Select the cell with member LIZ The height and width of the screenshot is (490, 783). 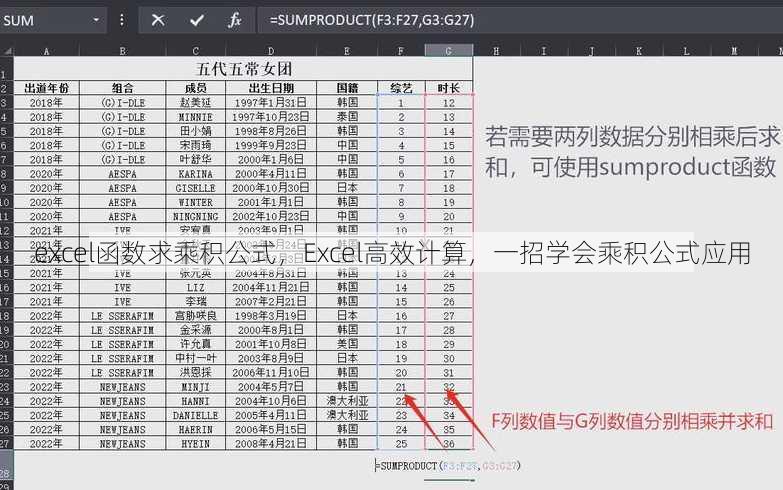tap(195, 287)
